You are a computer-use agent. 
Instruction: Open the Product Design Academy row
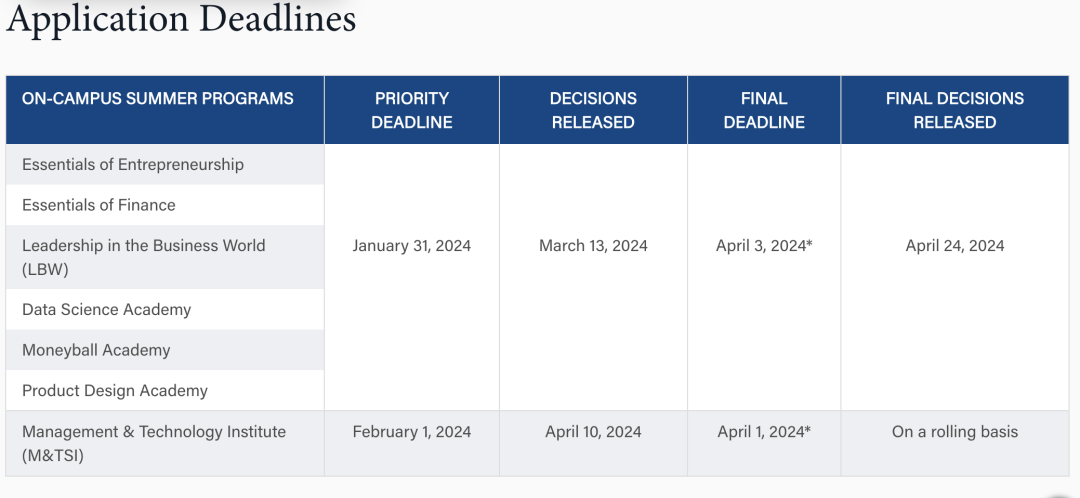(115, 391)
